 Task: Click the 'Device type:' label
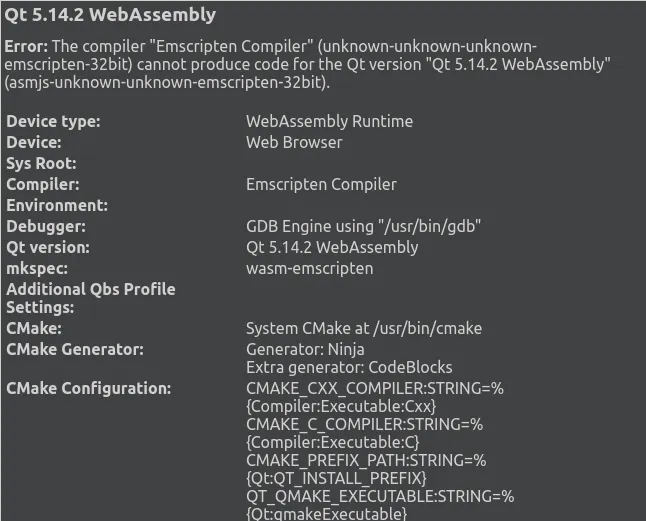pyautogui.click(x=53, y=121)
